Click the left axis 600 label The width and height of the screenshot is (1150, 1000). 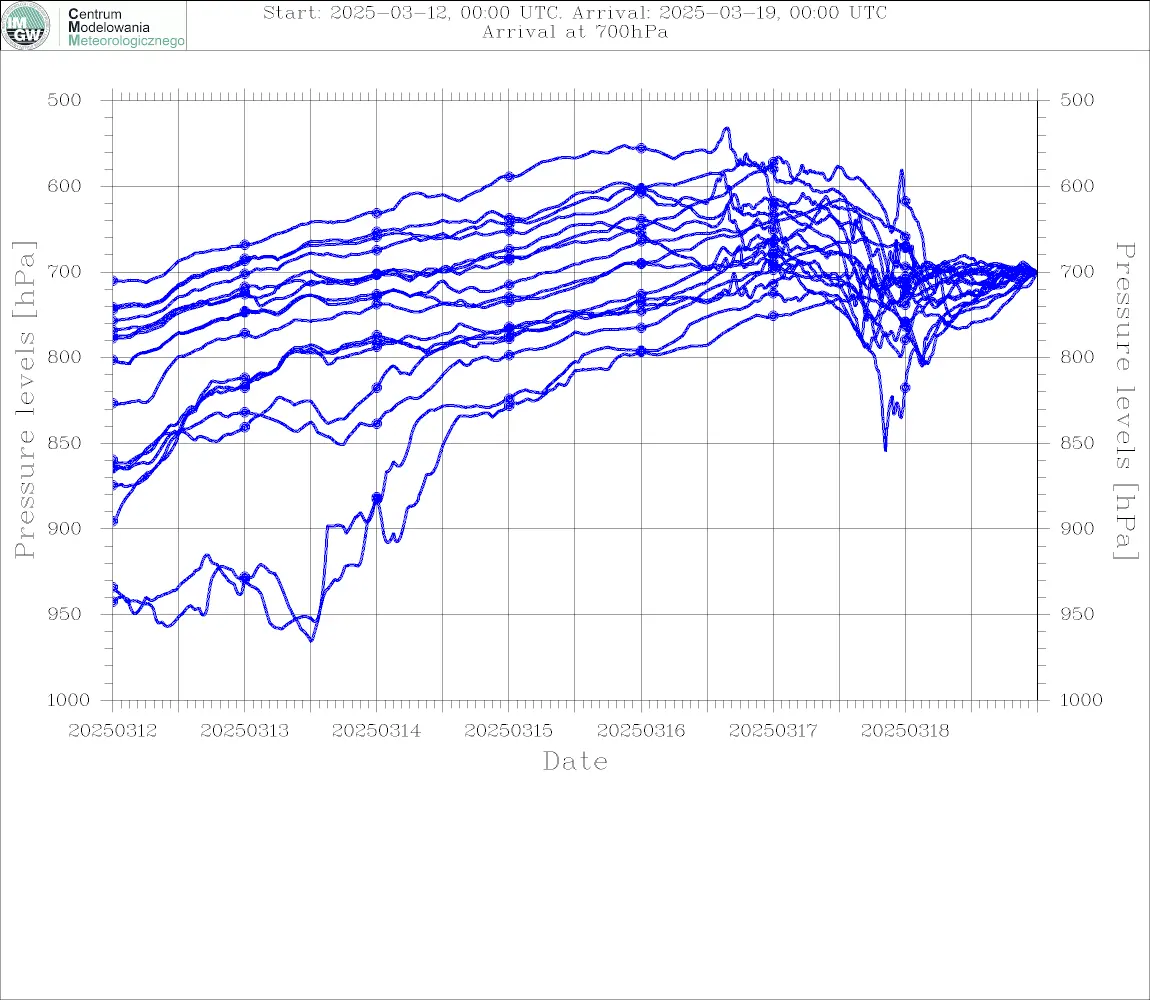[65, 186]
